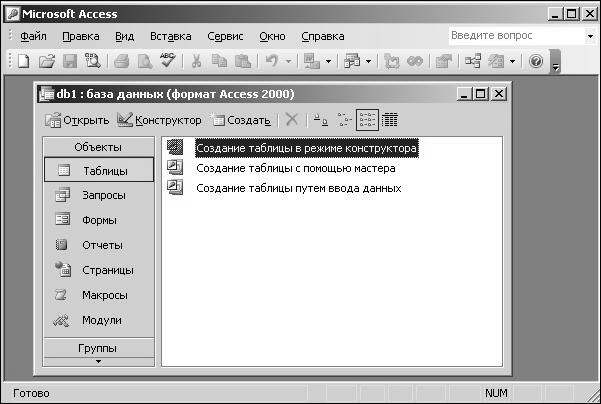Switch to Large Icons view
601x404 pixels.
click(x=321, y=120)
